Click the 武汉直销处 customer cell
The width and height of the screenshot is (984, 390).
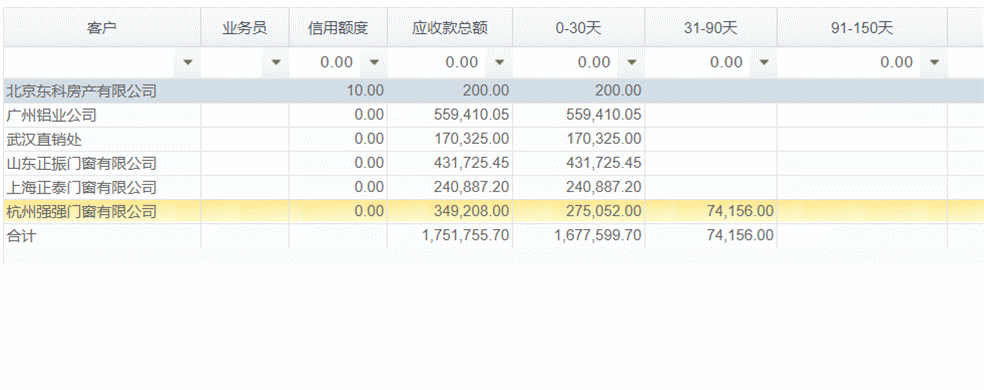102,139
